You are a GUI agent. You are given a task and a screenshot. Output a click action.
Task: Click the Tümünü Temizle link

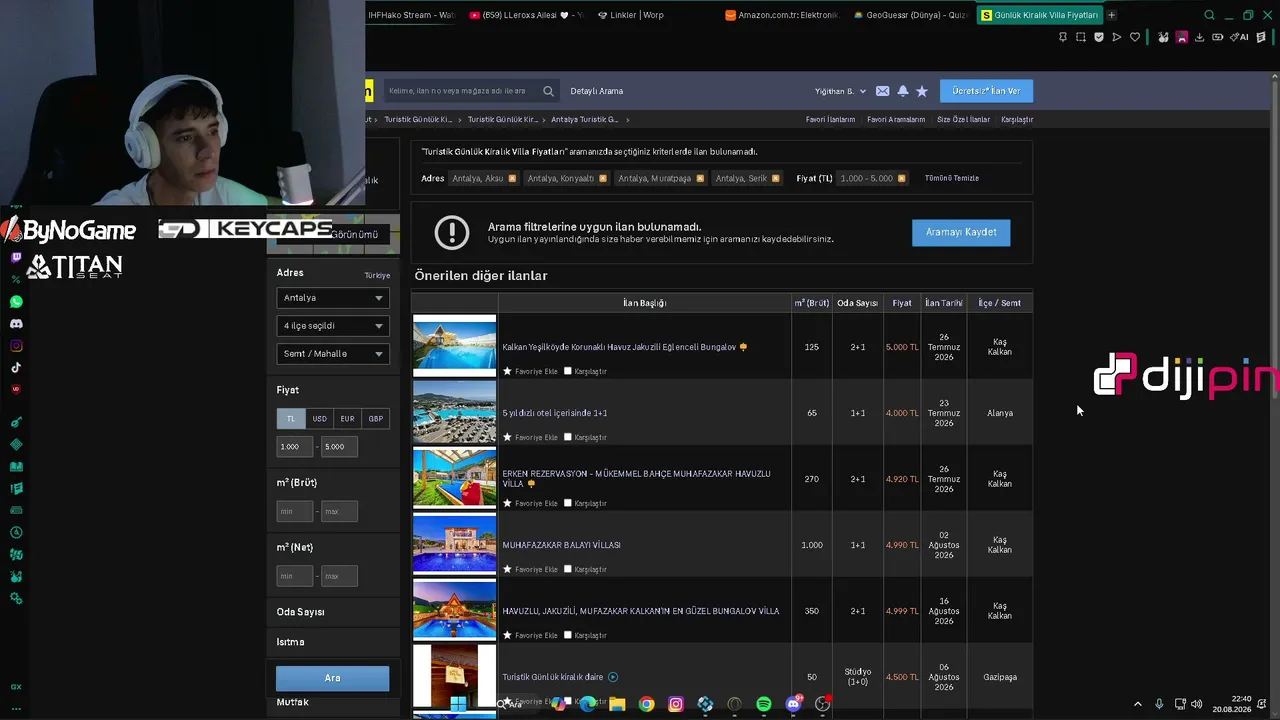click(x=952, y=178)
